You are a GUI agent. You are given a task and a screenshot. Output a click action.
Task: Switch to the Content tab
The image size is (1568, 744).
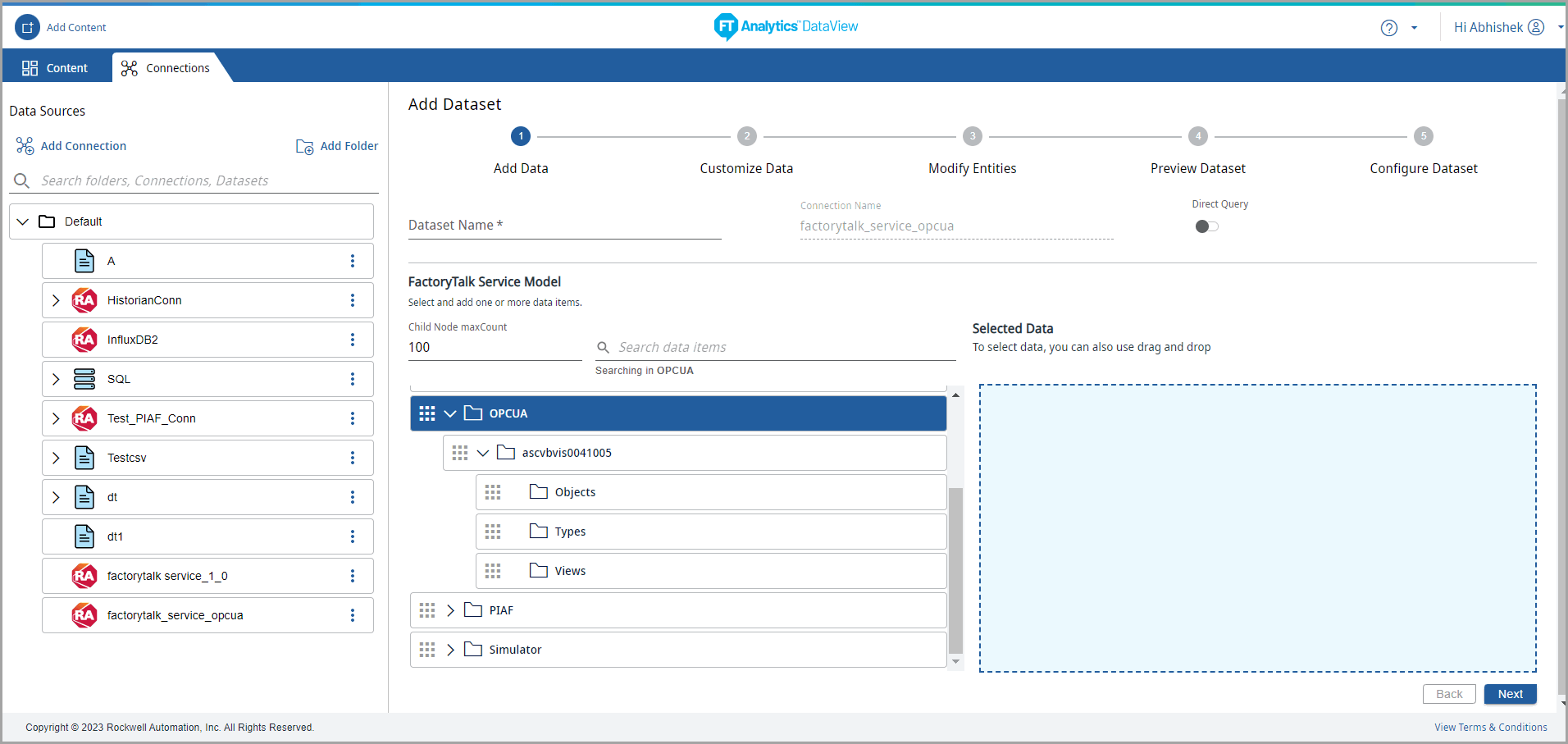pyautogui.click(x=56, y=68)
